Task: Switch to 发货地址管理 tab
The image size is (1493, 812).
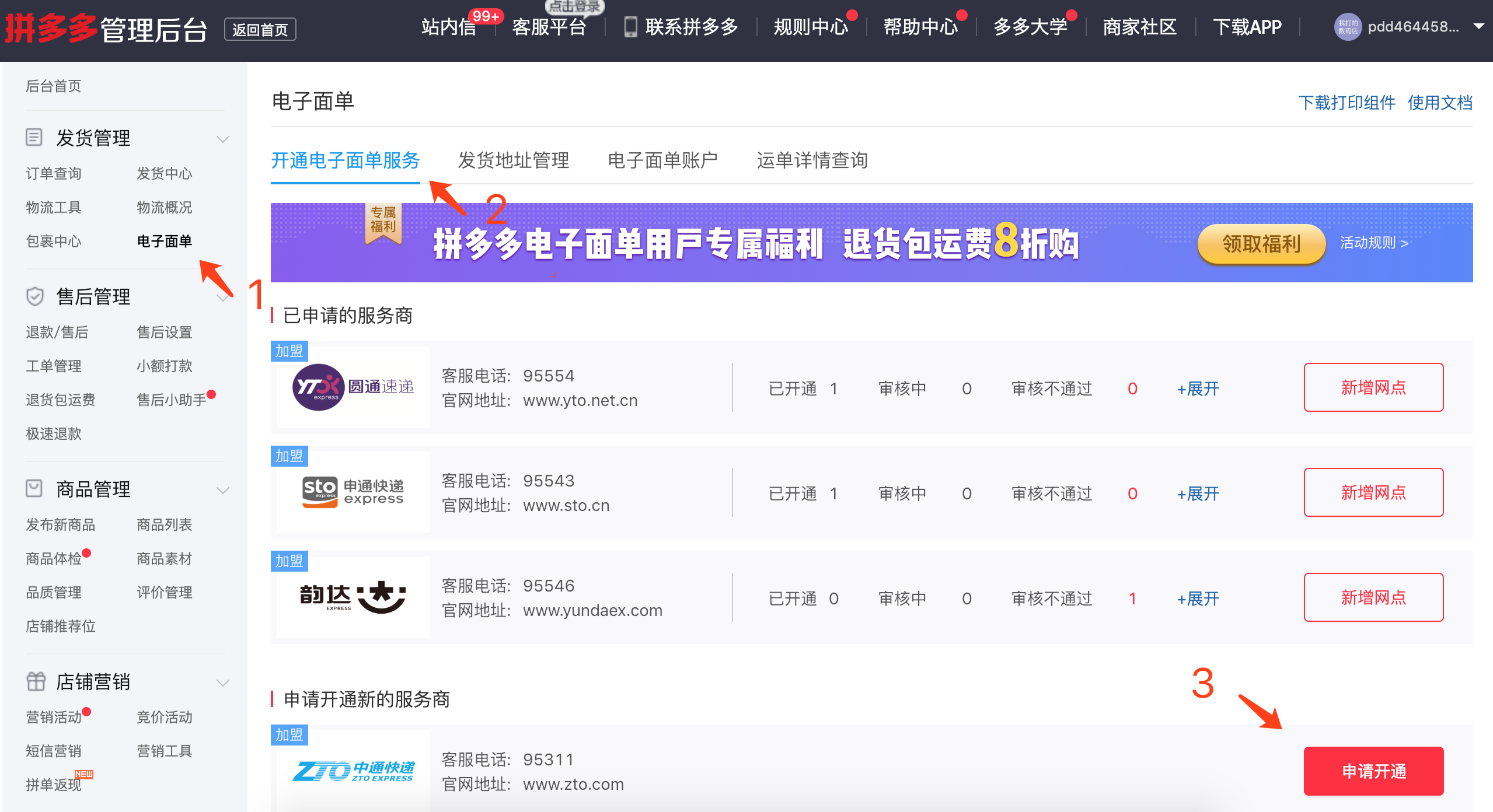Action: click(x=514, y=160)
